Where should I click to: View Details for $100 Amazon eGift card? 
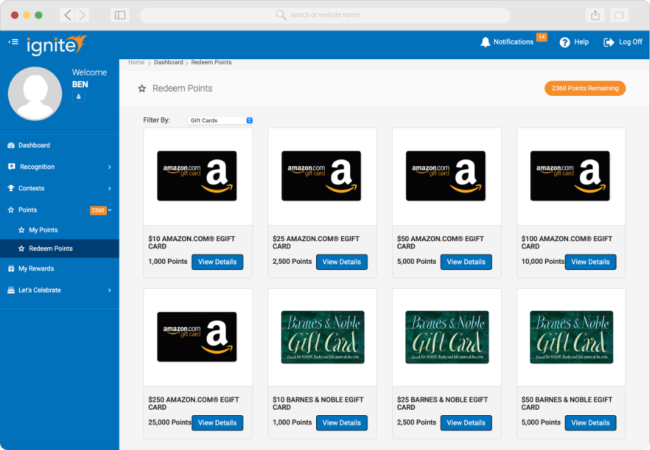590,262
